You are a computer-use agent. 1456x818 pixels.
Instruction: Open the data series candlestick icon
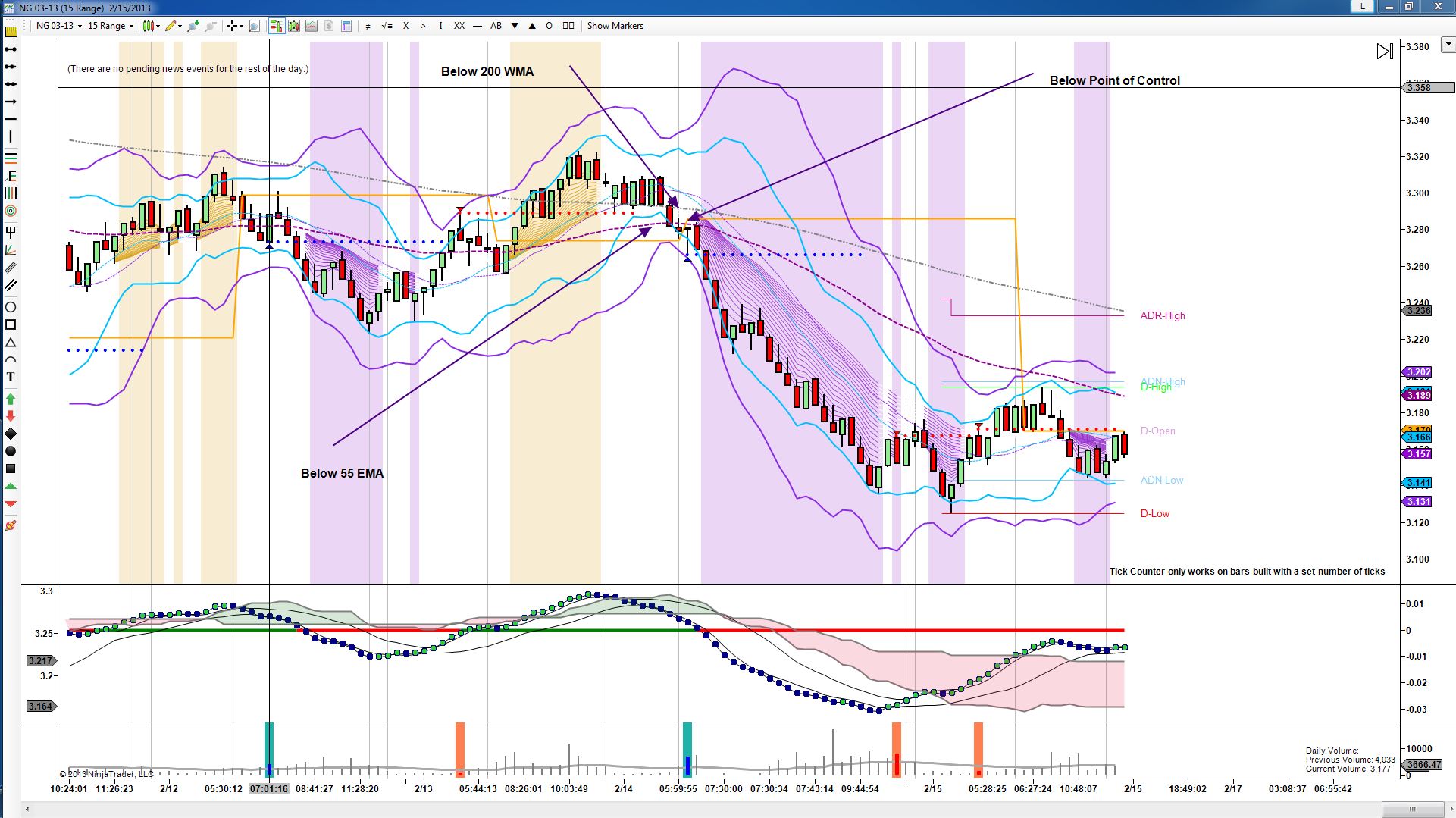click(x=293, y=26)
